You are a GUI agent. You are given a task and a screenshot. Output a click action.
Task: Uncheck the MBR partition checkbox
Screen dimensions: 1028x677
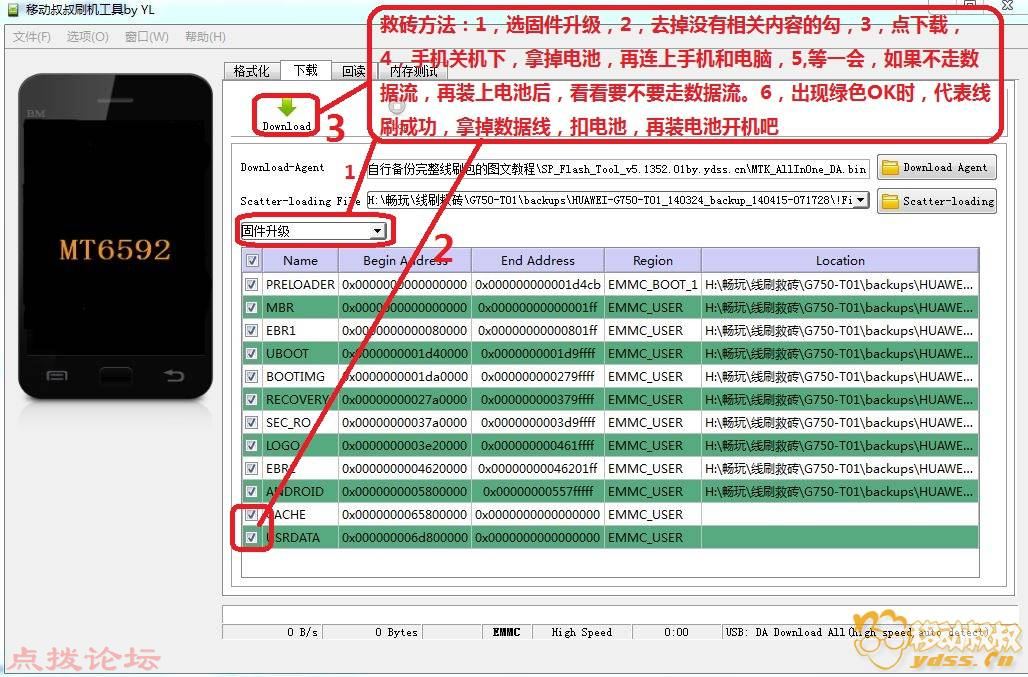[x=251, y=307]
